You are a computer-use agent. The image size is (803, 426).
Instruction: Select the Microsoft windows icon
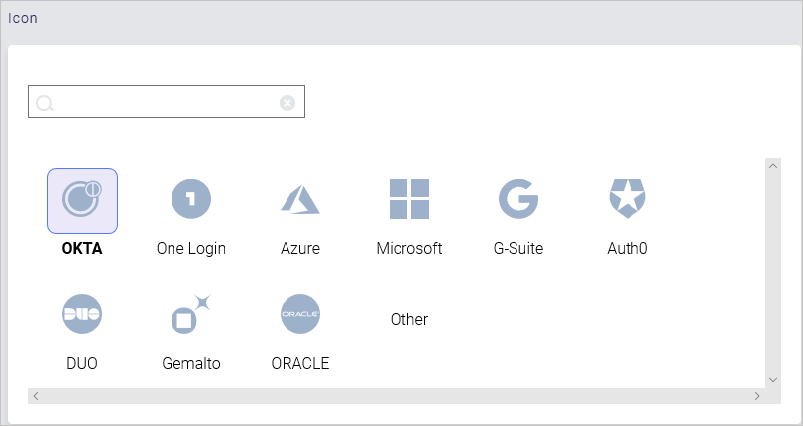409,199
